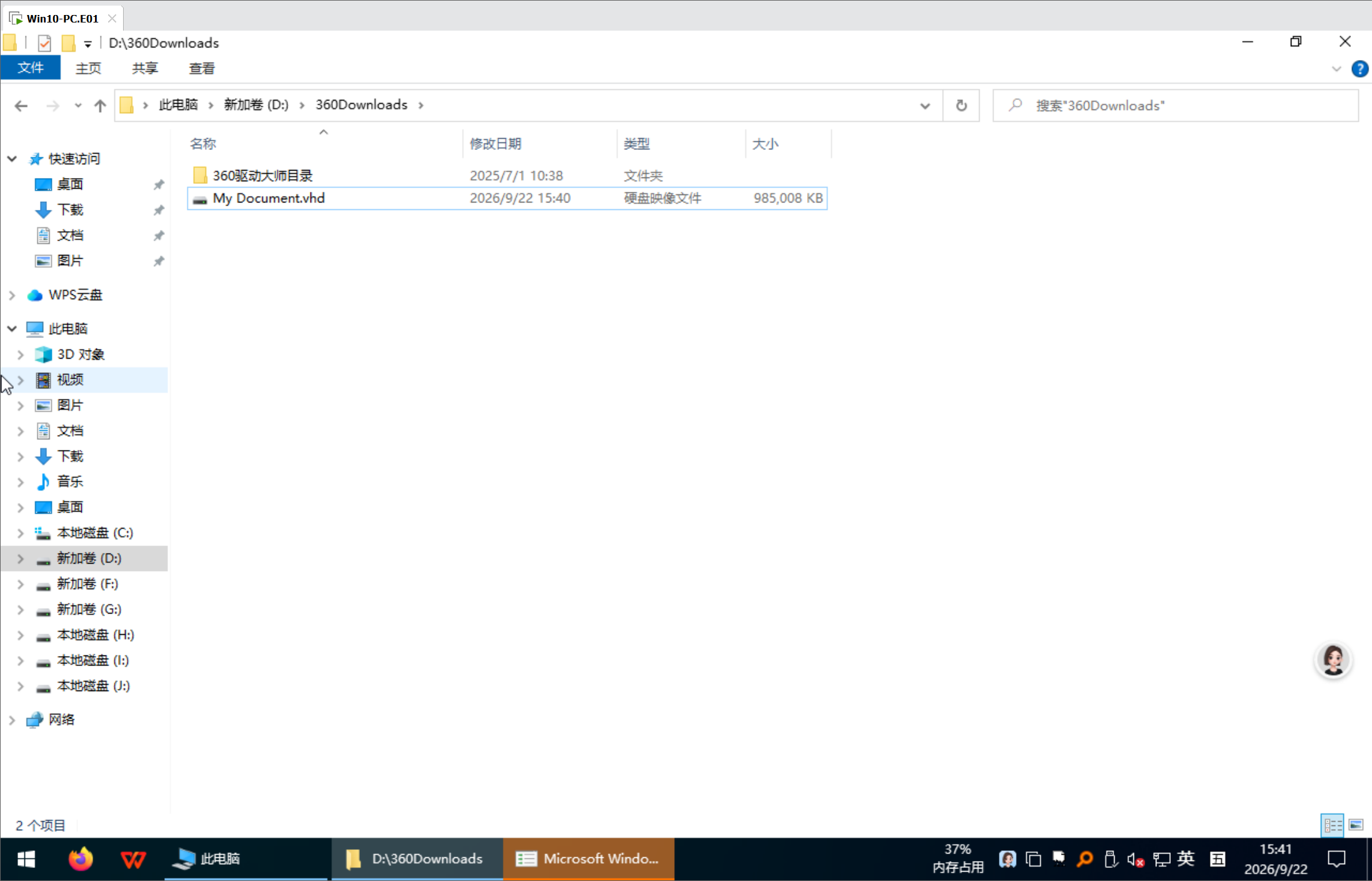Viewport: 1372px width, 881px height.
Task: Click the New Folder quick access icon
Action: (x=69, y=43)
